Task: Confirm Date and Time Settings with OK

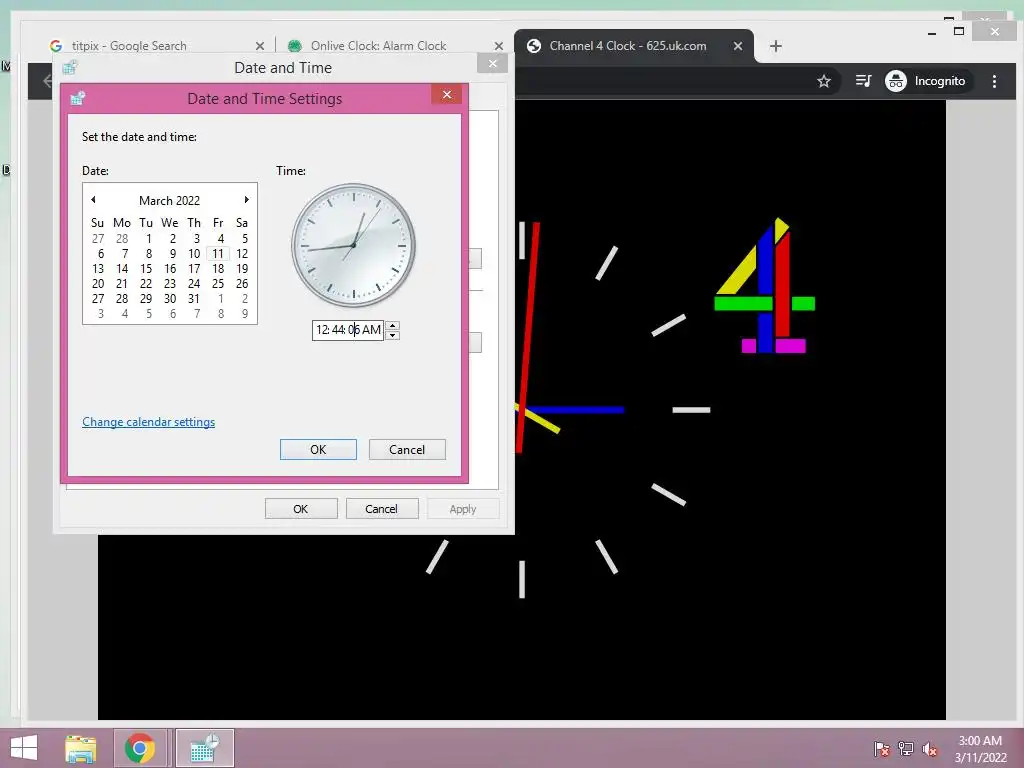Action: pos(318,449)
